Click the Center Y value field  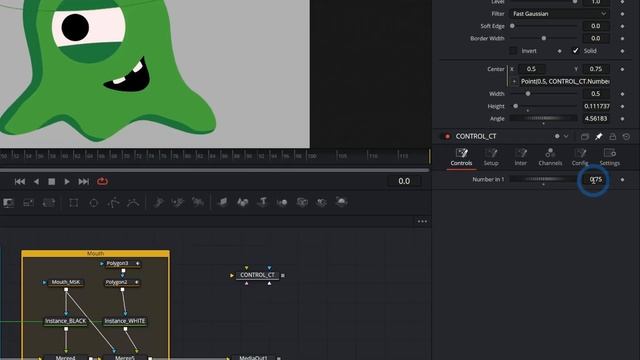[596, 69]
